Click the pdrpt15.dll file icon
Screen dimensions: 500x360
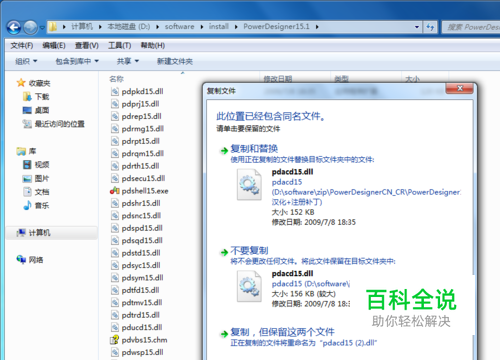pyautogui.click(x=115, y=141)
